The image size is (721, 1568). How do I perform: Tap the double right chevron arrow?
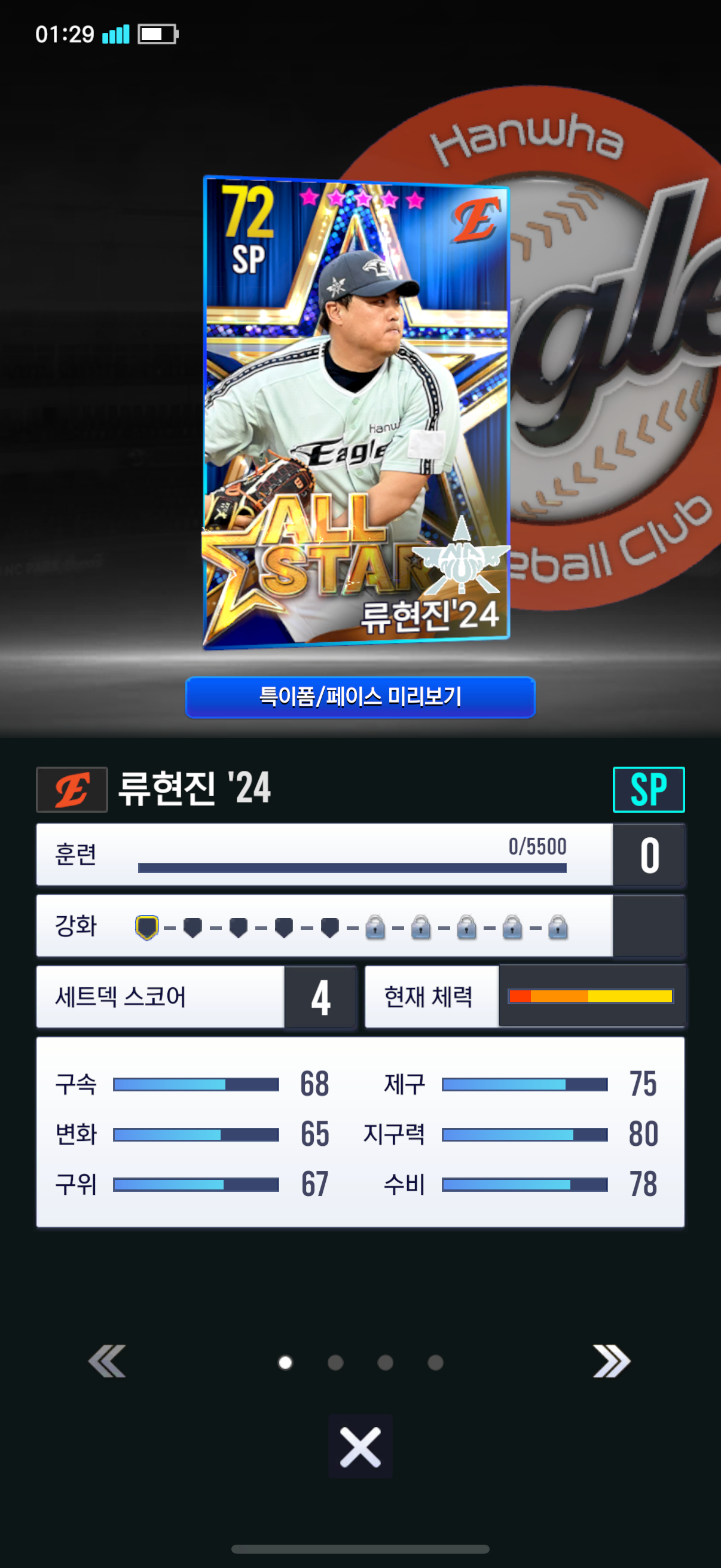[612, 1360]
